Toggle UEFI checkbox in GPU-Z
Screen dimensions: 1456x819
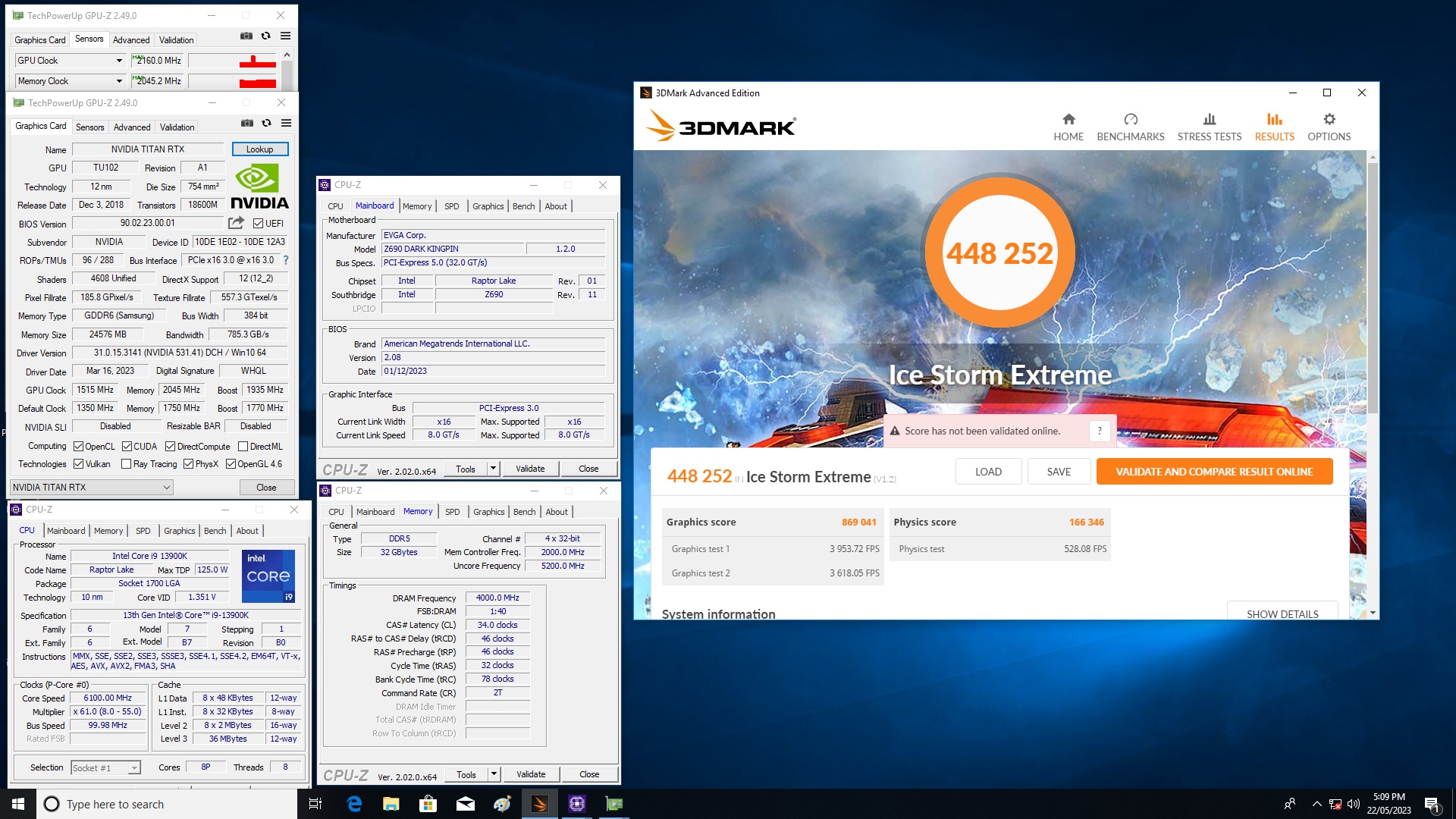click(x=258, y=224)
